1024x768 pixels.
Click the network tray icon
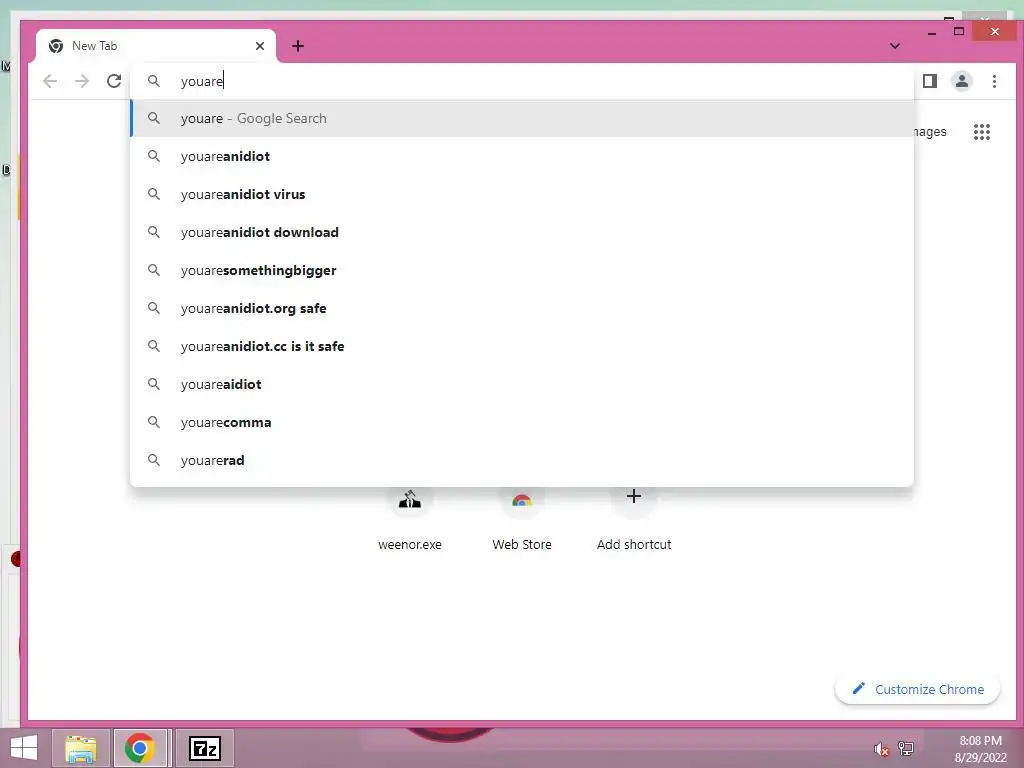906,748
